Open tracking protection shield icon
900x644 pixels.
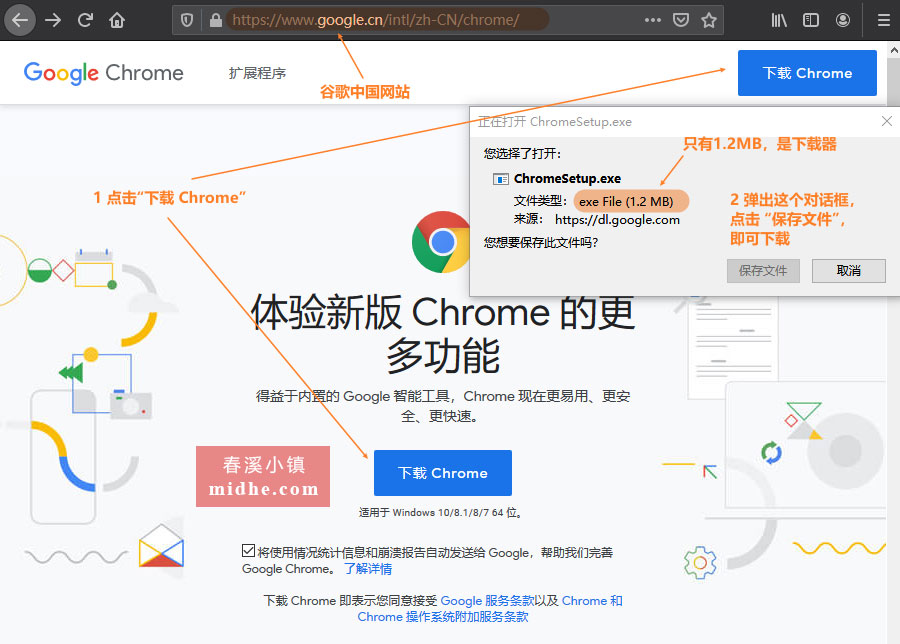click(187, 20)
